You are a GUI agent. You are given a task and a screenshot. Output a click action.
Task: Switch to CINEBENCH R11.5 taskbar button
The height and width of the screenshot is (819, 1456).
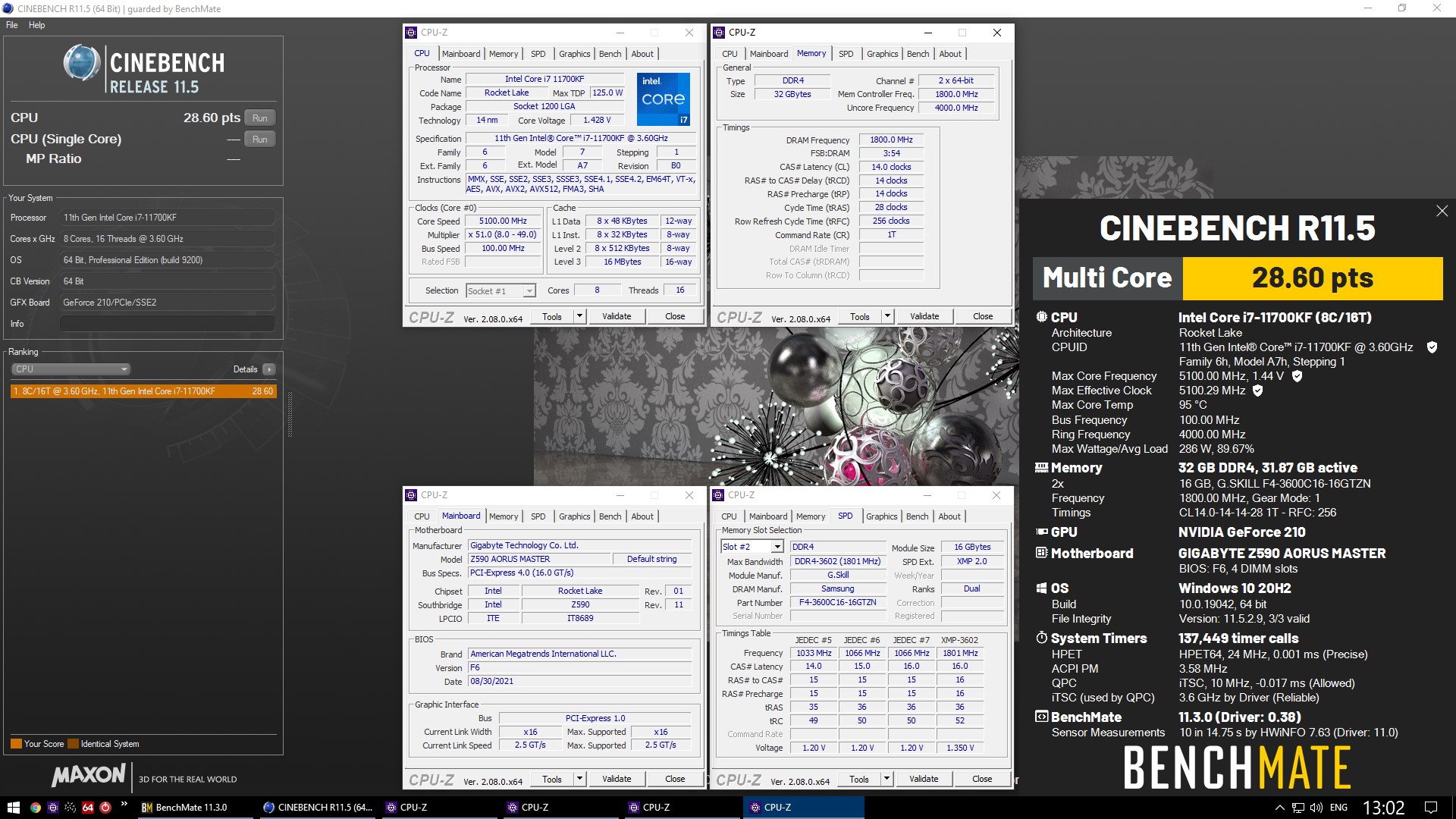[318, 808]
